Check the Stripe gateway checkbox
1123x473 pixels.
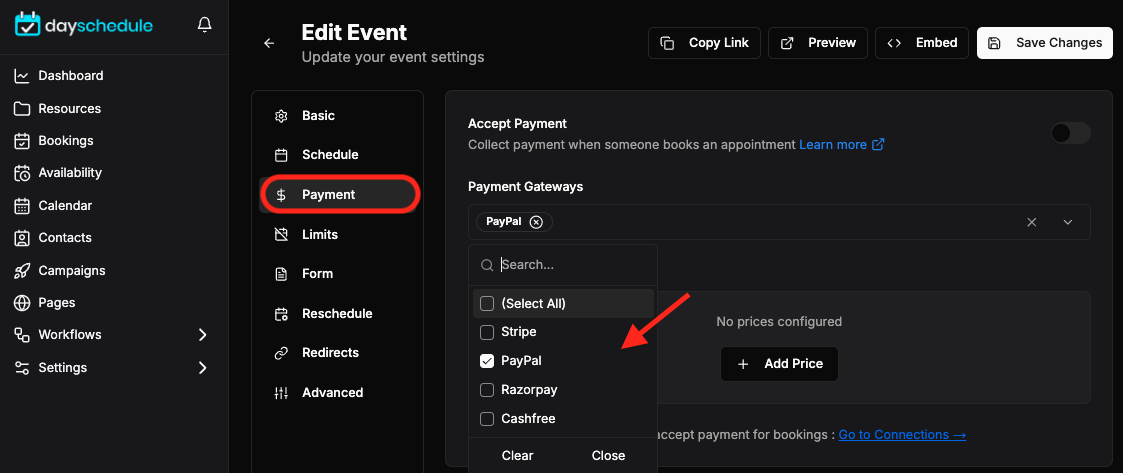pyautogui.click(x=487, y=332)
